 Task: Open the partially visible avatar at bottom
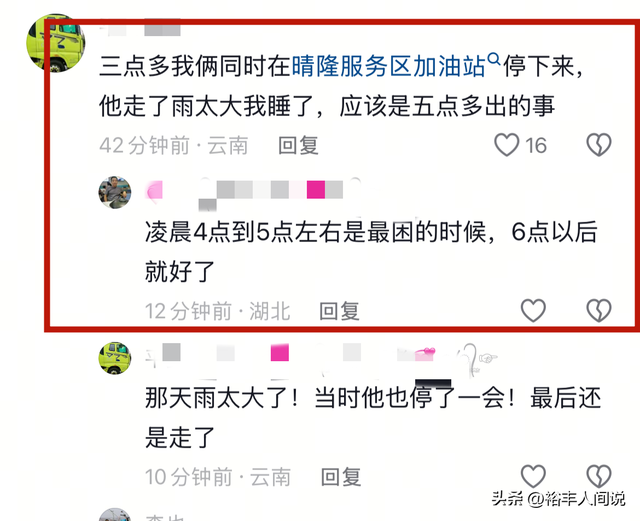[x=115, y=514]
